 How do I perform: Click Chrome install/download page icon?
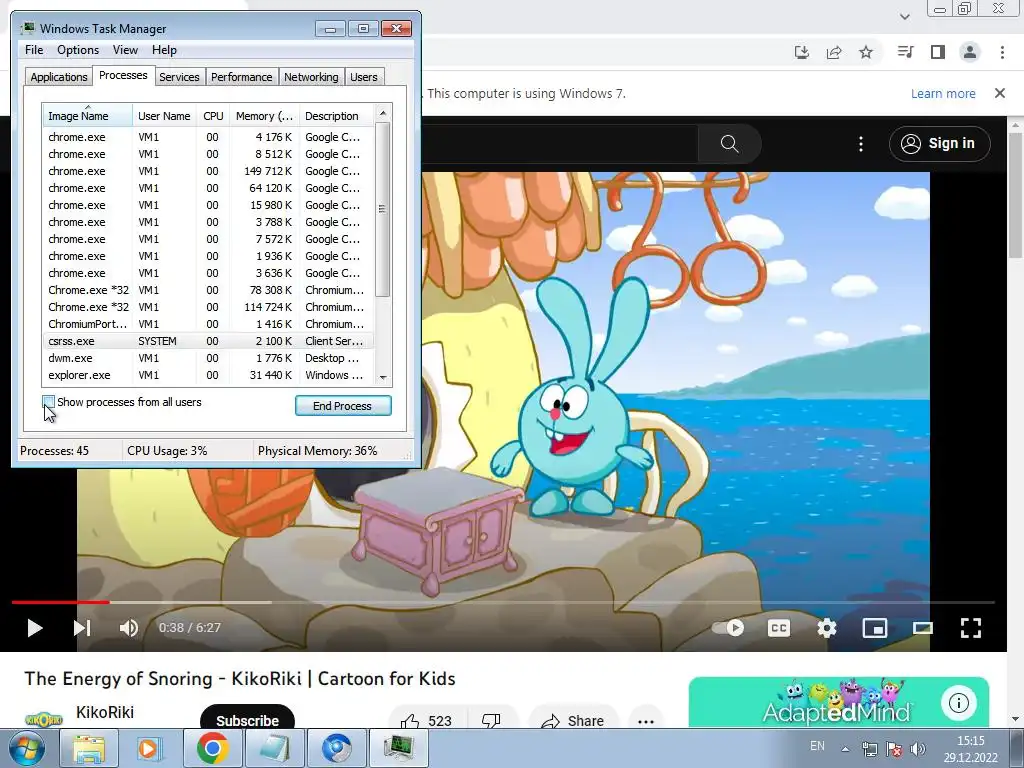[x=802, y=52]
